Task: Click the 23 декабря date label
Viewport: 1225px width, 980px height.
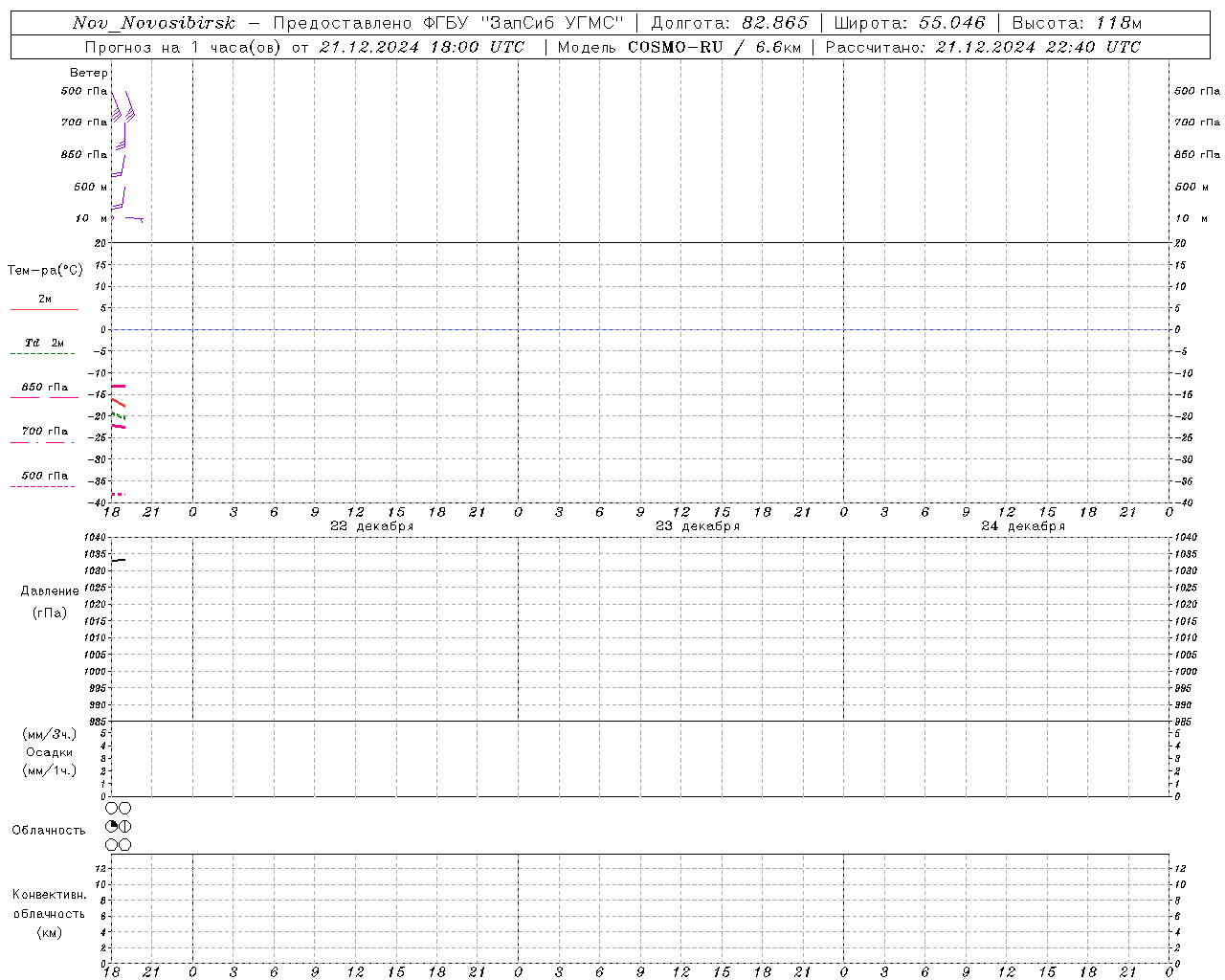Action: click(x=698, y=526)
